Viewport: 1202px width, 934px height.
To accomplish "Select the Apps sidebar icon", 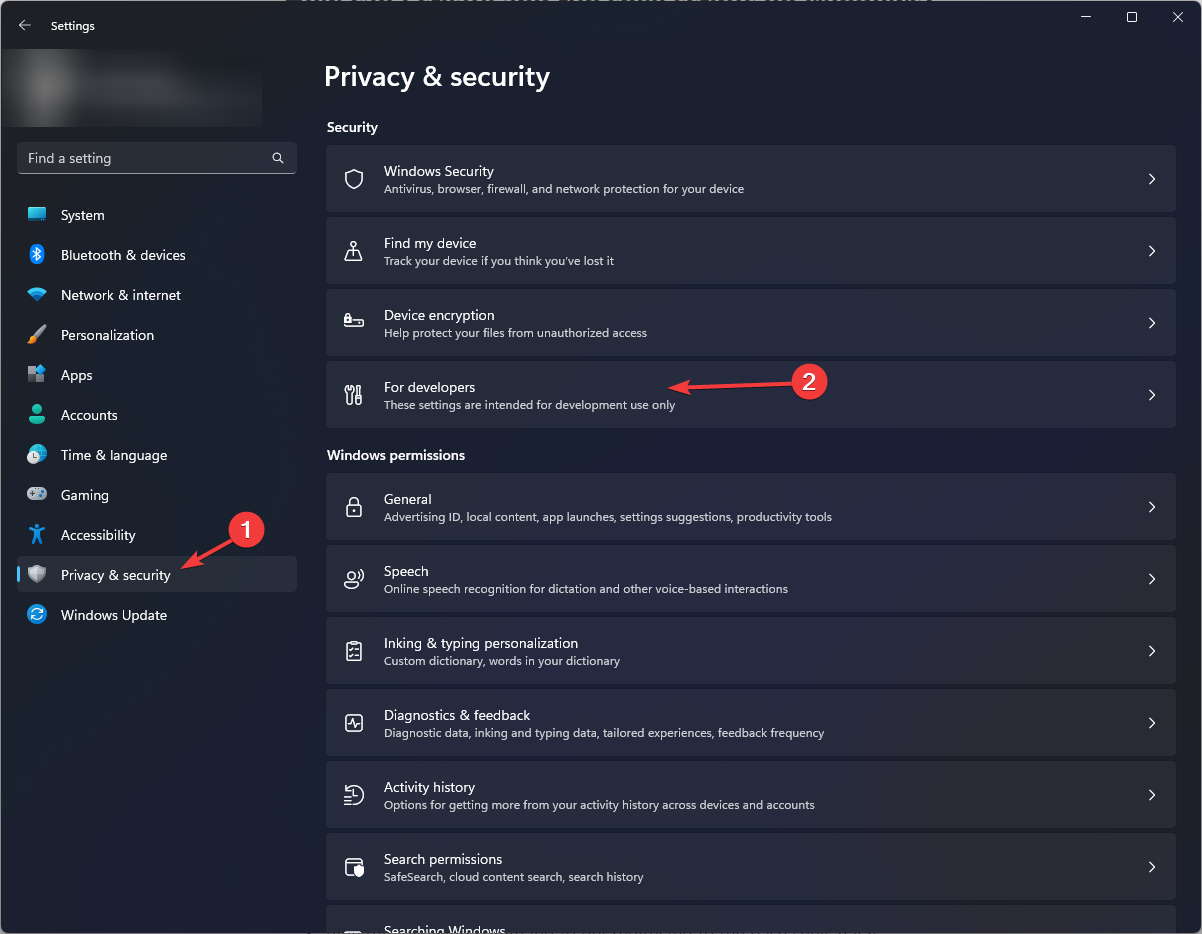I will coord(37,375).
